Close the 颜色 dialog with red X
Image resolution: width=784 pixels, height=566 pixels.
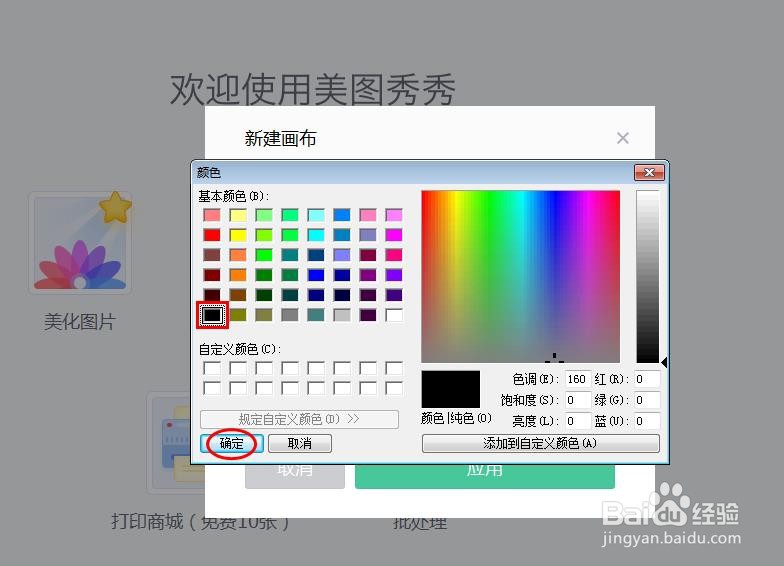click(649, 172)
